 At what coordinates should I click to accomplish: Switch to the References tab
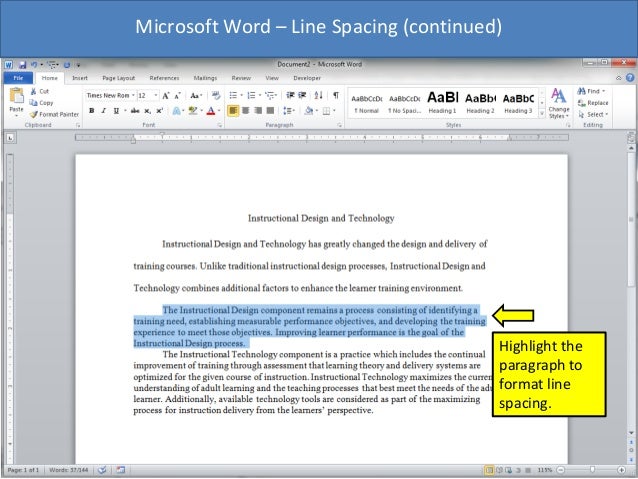pos(164,78)
